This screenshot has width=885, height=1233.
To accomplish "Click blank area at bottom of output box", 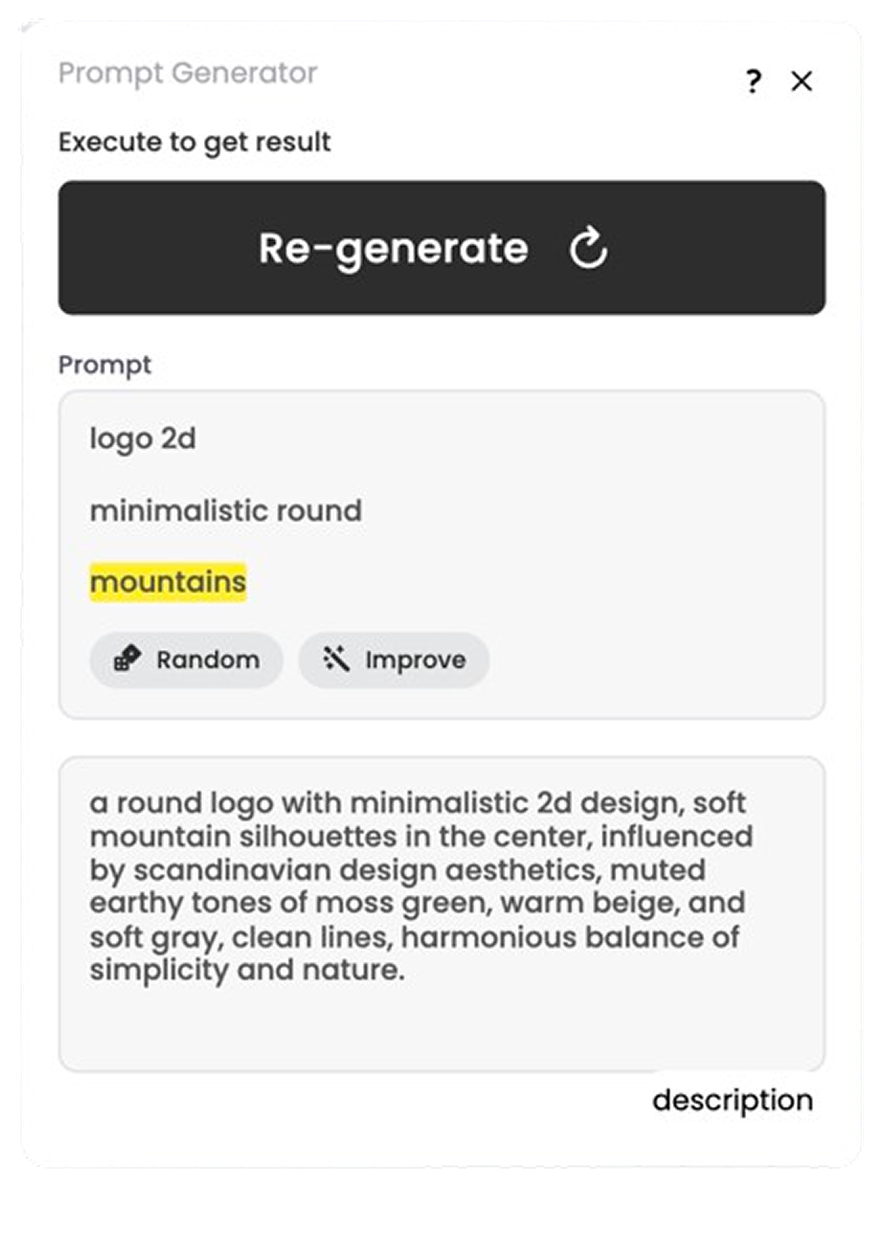I will 442,1030.
